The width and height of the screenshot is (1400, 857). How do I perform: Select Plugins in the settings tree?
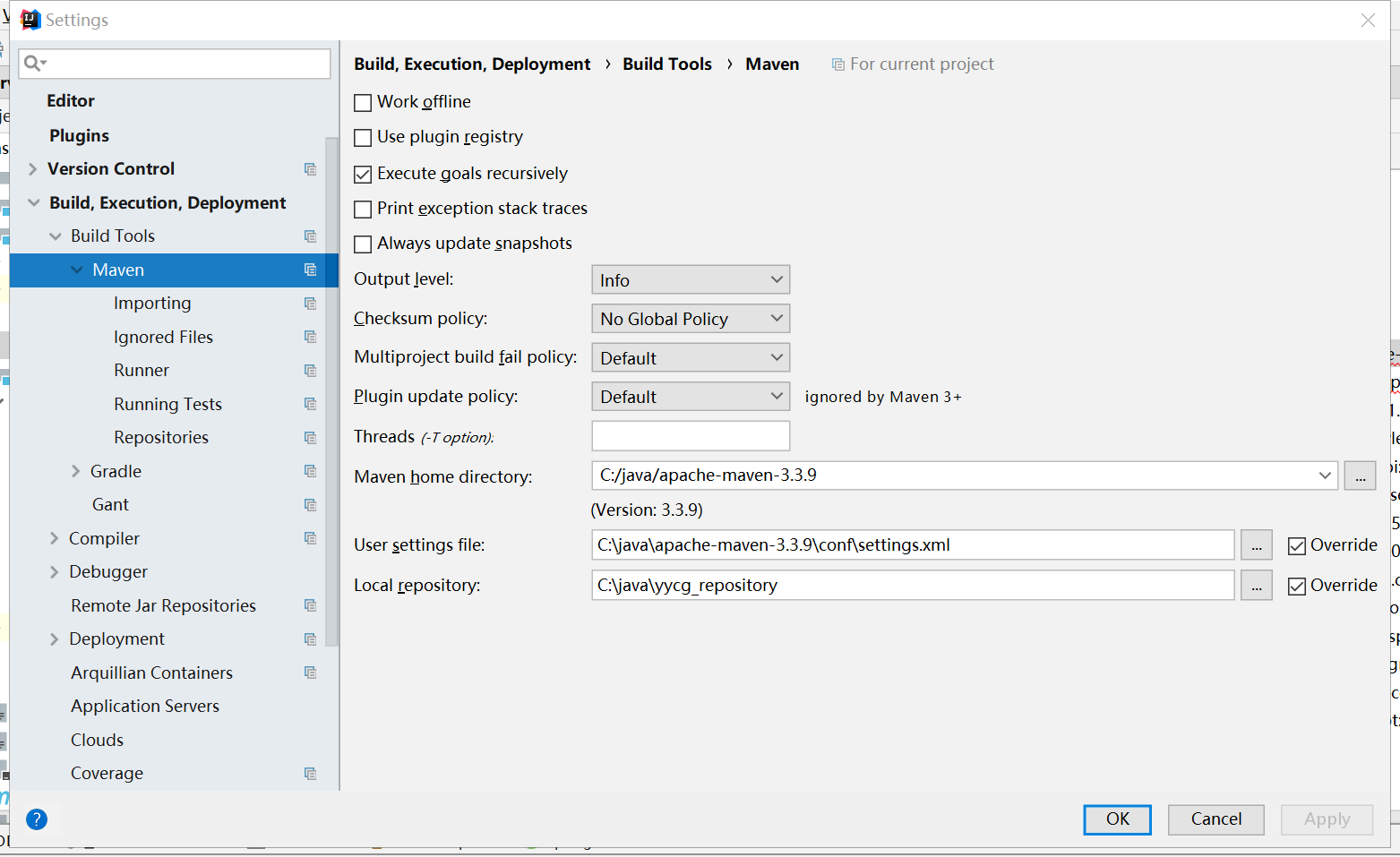coord(79,135)
